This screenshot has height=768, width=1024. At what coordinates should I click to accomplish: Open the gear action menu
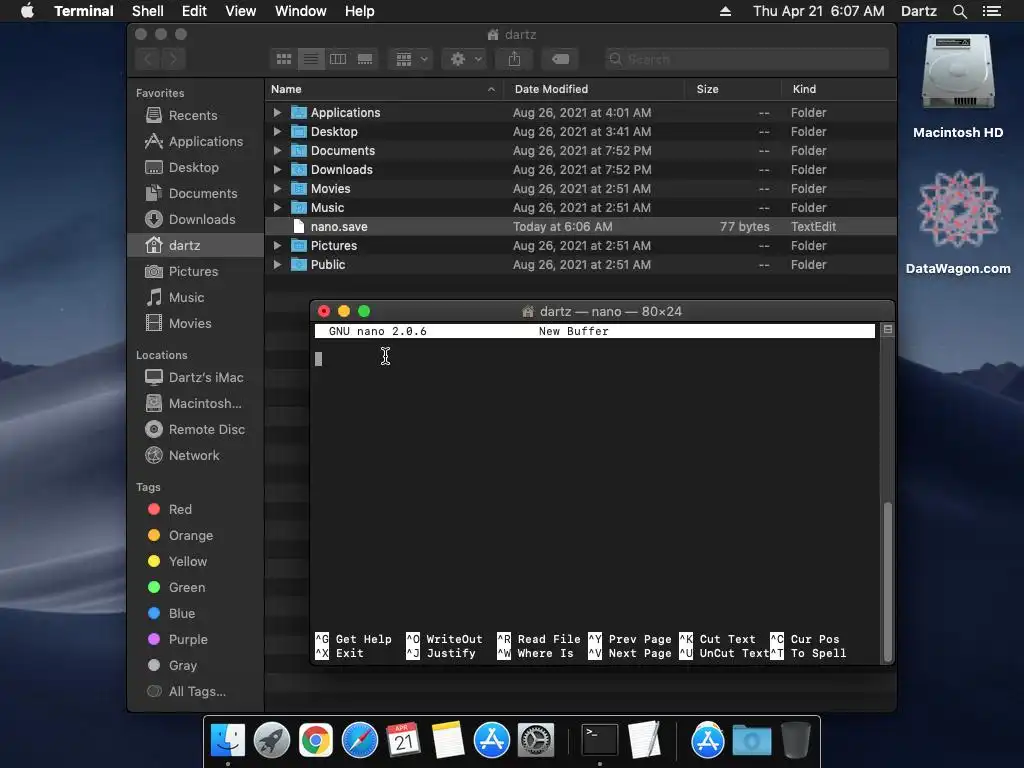click(464, 59)
